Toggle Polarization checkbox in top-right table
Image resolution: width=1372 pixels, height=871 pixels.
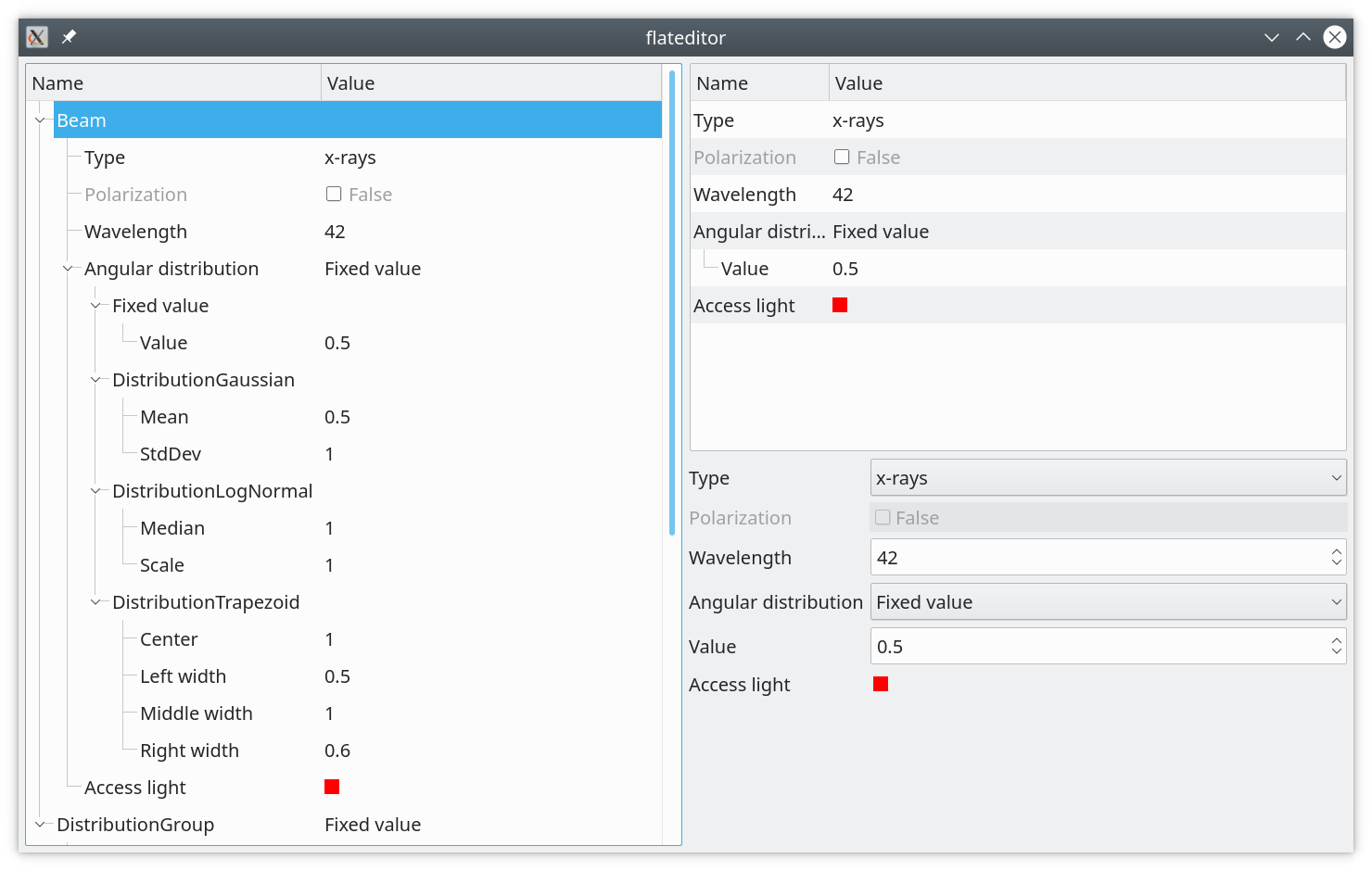[x=842, y=157]
